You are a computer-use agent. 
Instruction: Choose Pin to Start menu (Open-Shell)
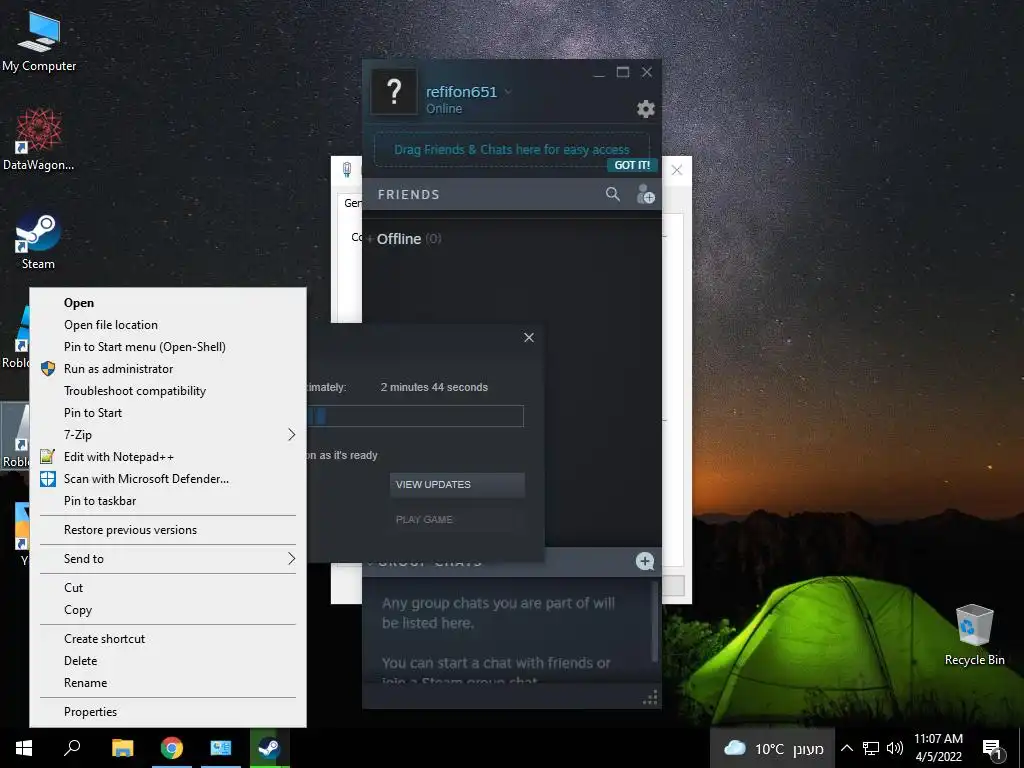click(168, 347)
